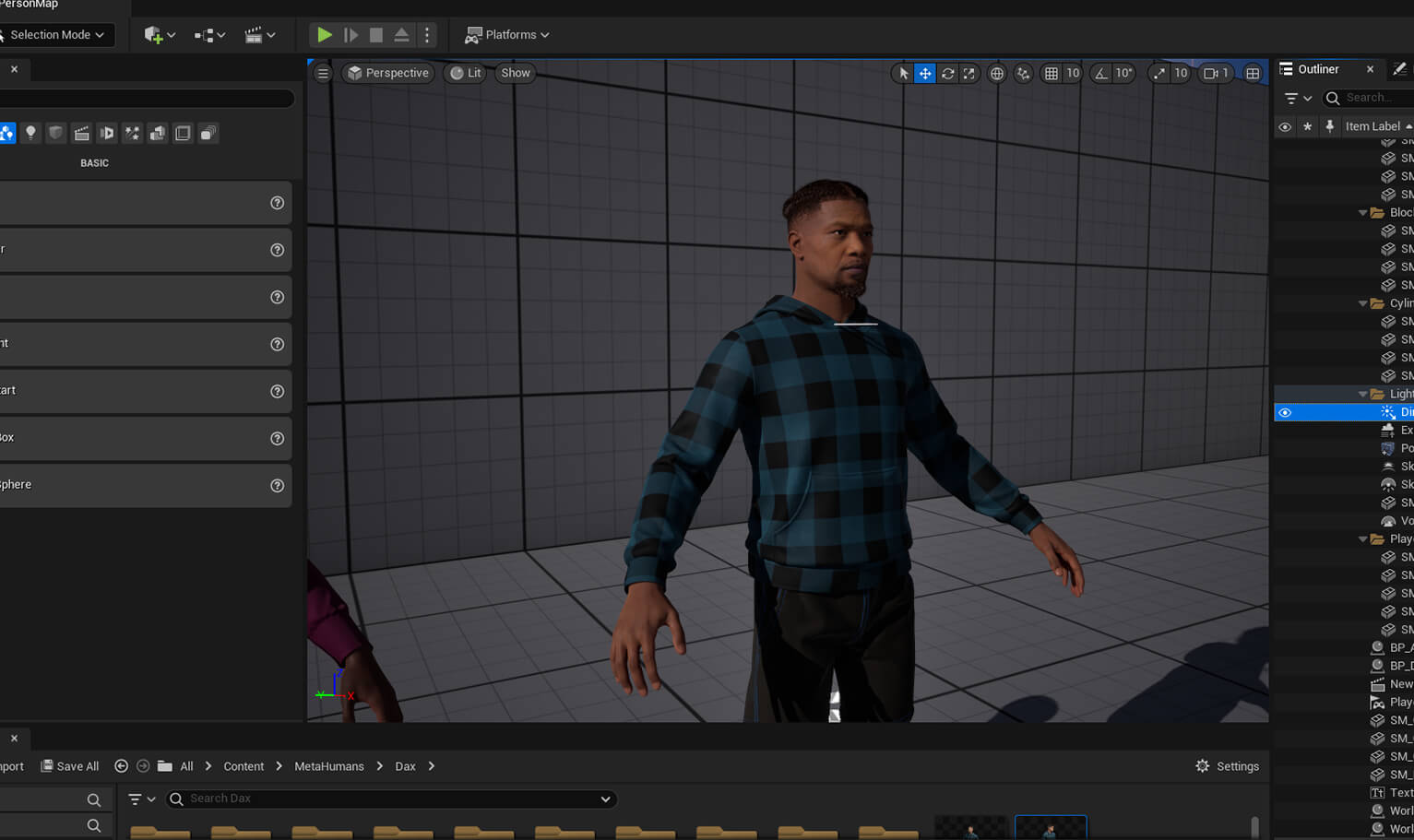This screenshot has height=840, width=1414.
Task: Open the Selection Mode dropdown
Action: [x=55, y=35]
